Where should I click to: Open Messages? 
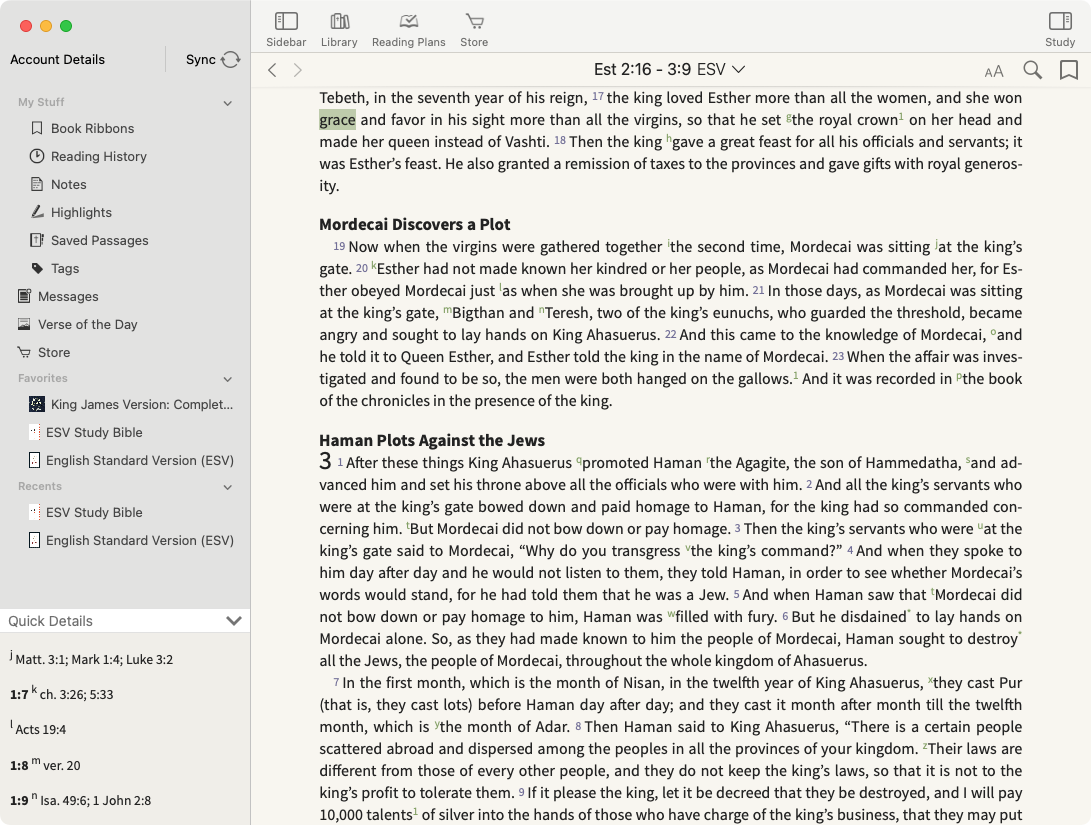coord(58,296)
